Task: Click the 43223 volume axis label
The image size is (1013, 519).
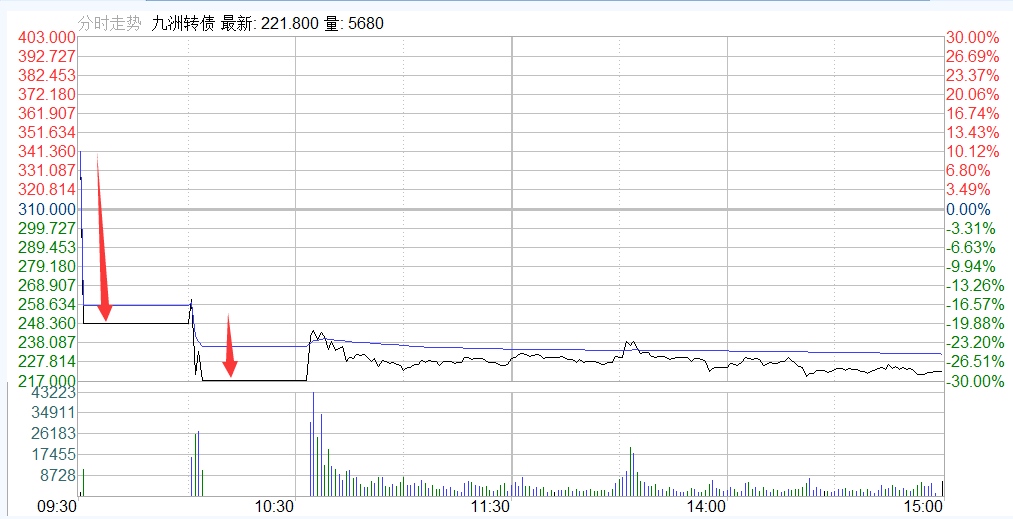Action: pyautogui.click(x=56, y=394)
